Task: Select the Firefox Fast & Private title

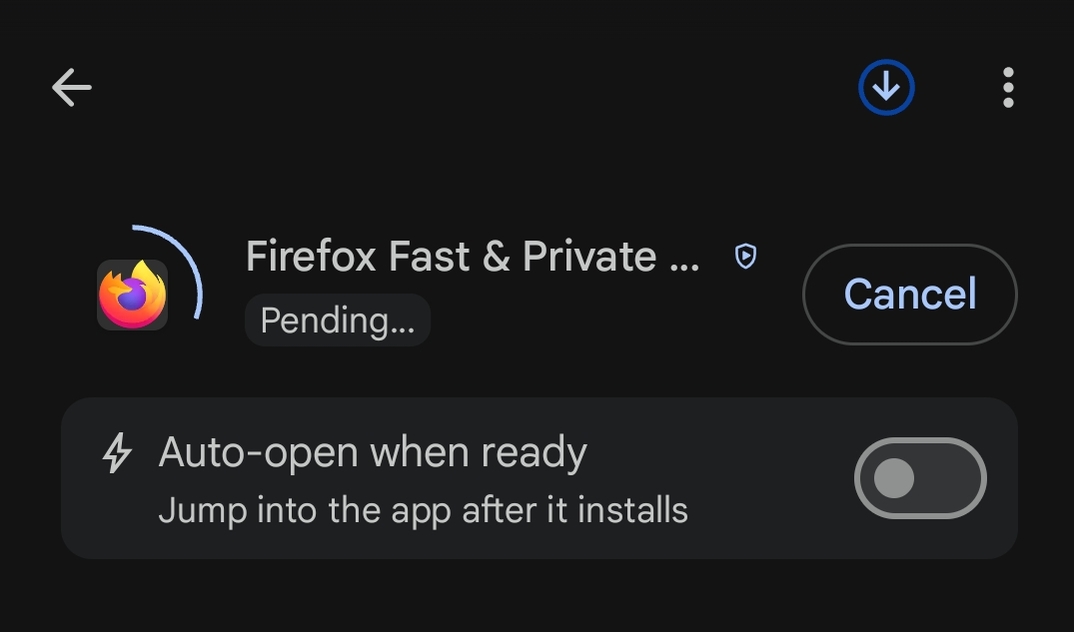Action: 472,257
